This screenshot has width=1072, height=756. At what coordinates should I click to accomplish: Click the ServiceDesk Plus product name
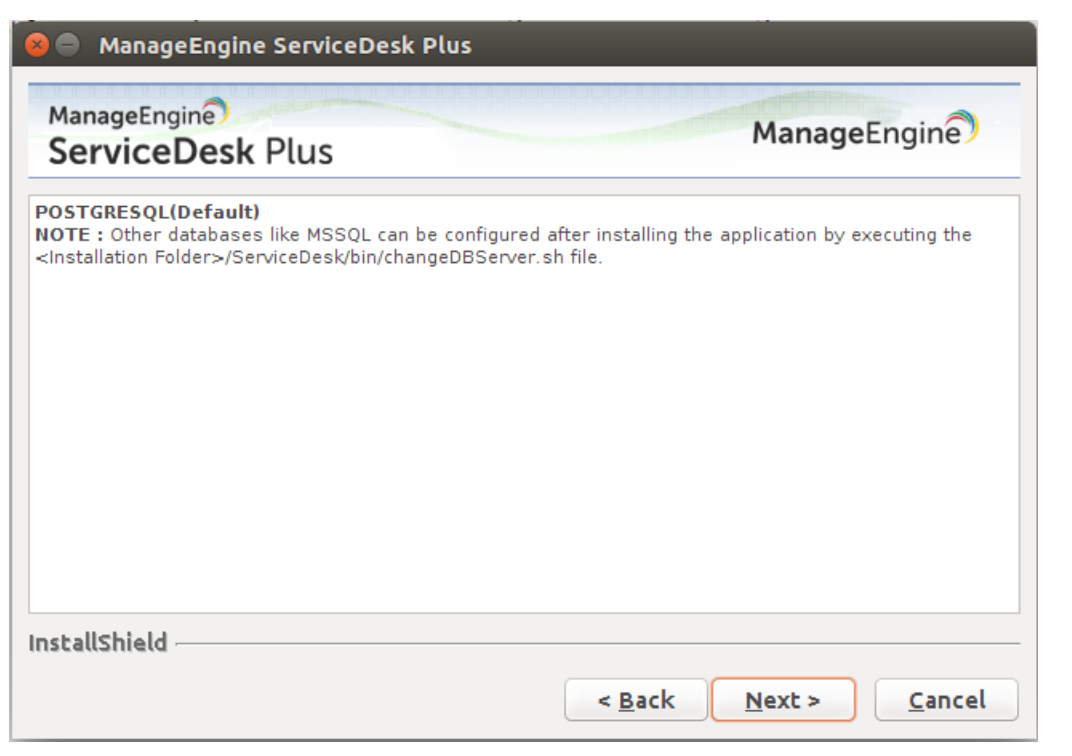(190, 151)
